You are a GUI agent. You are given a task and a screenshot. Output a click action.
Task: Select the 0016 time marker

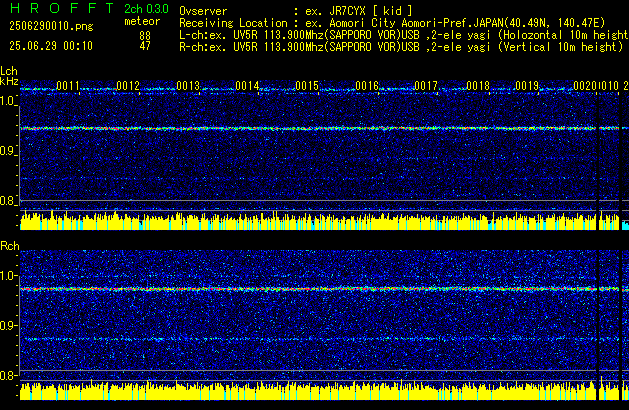pos(367,86)
